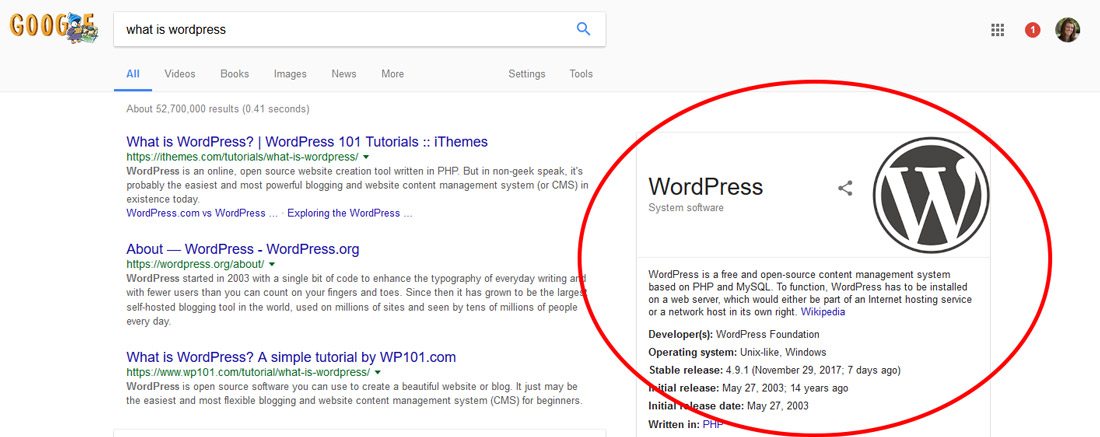Switch to the Images tab
The width and height of the screenshot is (1100, 437).
290,74
